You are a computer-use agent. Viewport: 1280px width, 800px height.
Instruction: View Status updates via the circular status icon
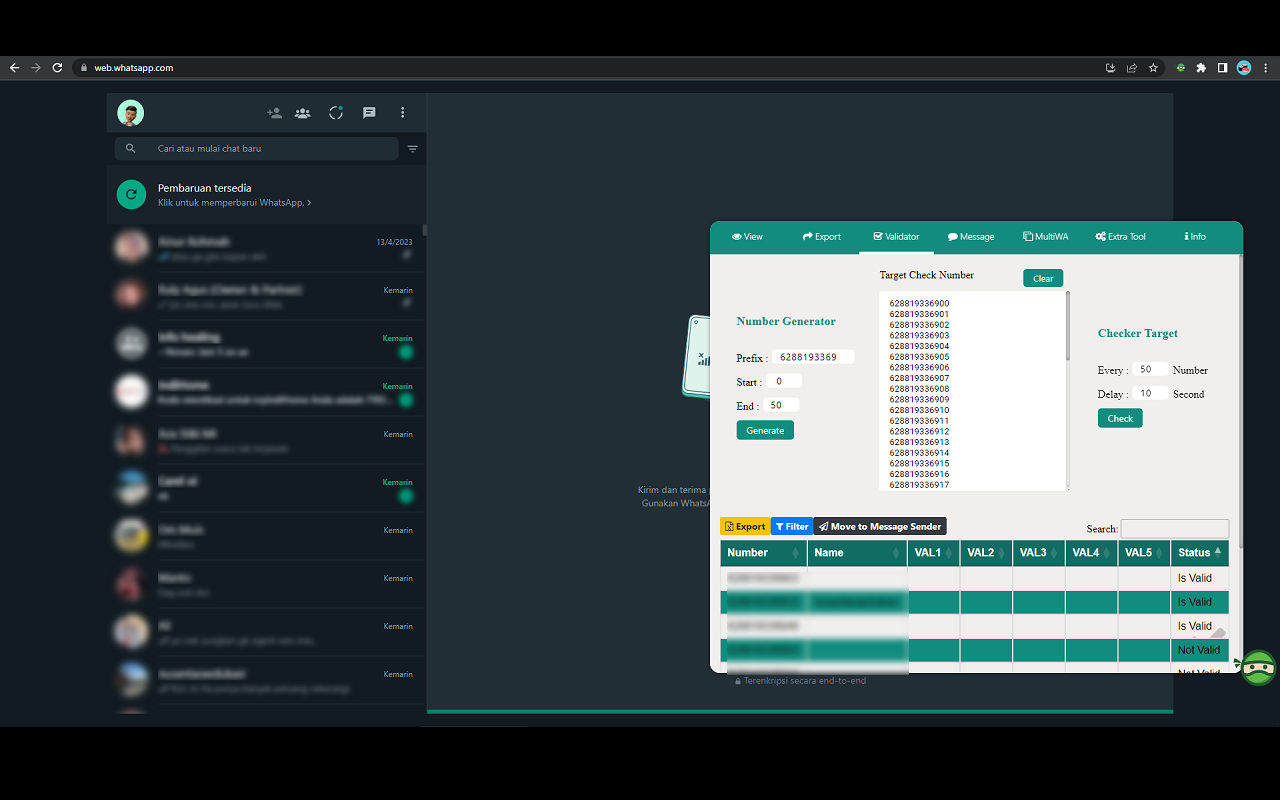pos(336,113)
